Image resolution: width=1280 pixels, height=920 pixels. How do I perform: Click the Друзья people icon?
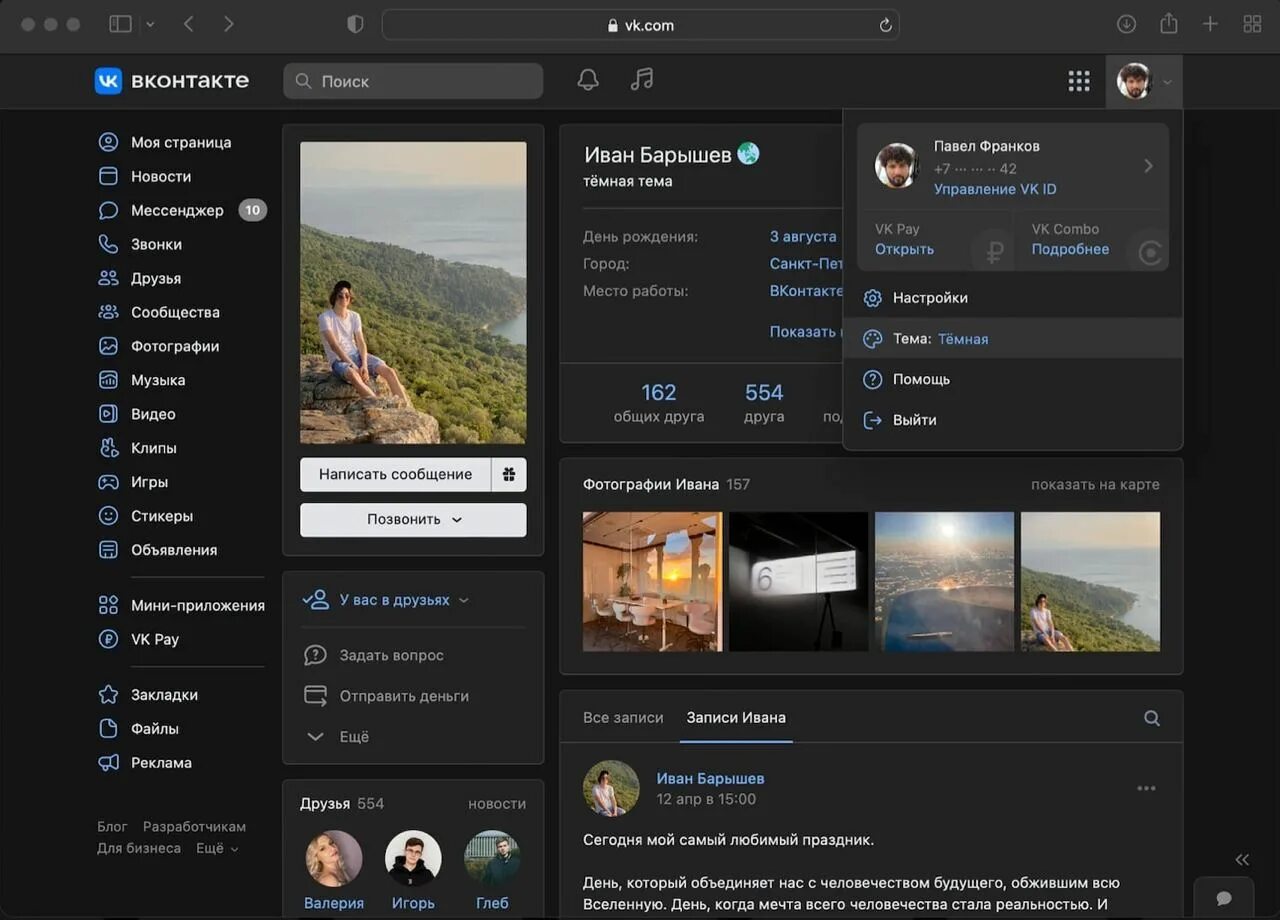(108, 278)
